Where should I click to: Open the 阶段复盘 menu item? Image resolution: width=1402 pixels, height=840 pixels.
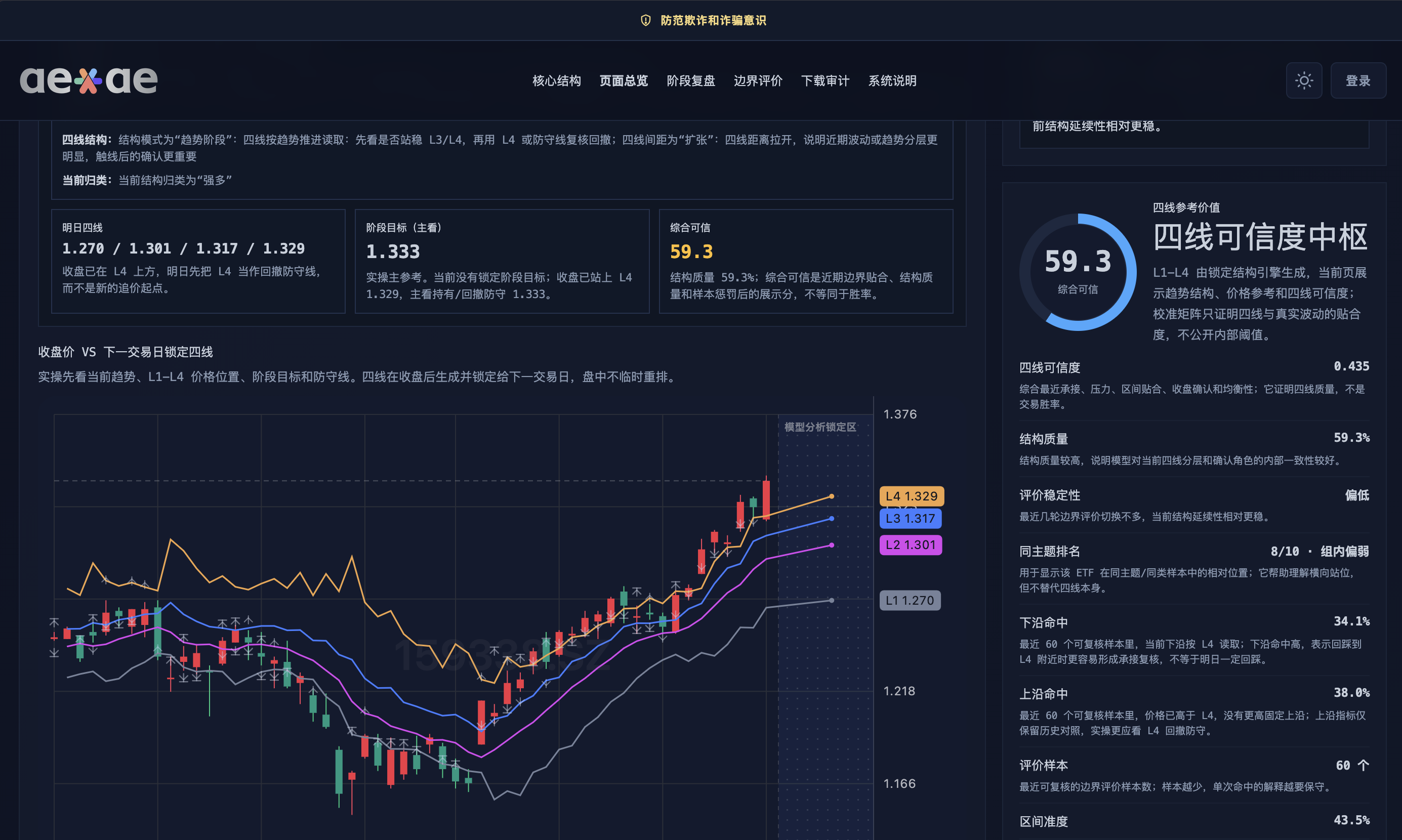tap(690, 81)
